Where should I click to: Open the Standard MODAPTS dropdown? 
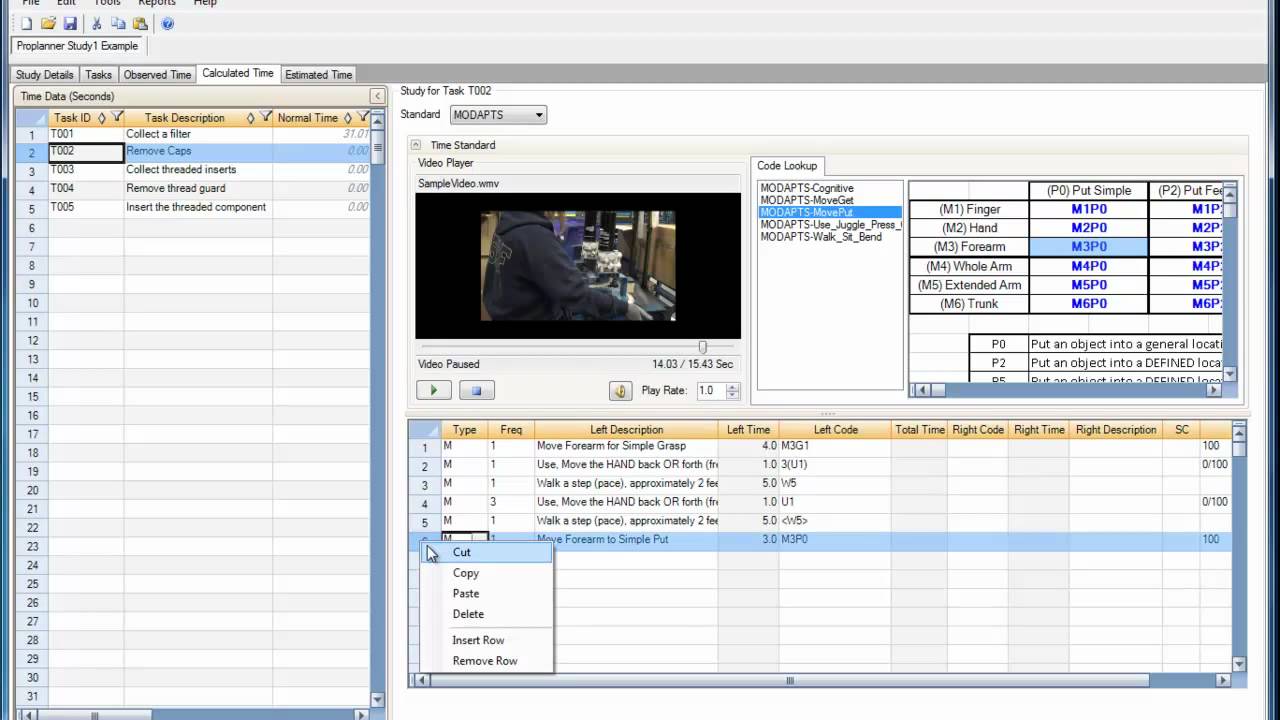pyautogui.click(x=498, y=115)
